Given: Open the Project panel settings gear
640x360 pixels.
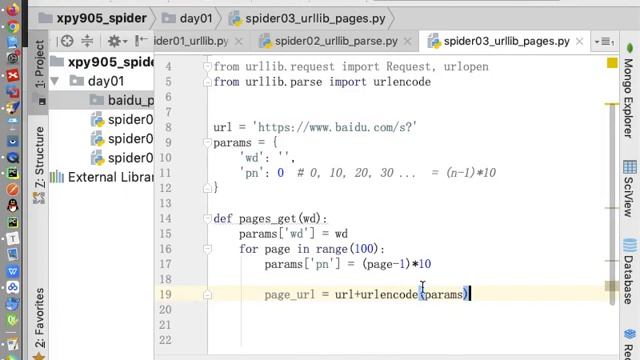Looking at the screenshot, I should tap(117, 41).
